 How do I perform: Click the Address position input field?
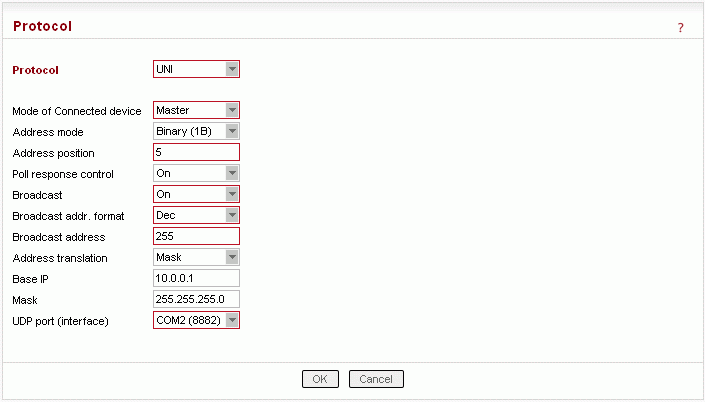click(196, 152)
